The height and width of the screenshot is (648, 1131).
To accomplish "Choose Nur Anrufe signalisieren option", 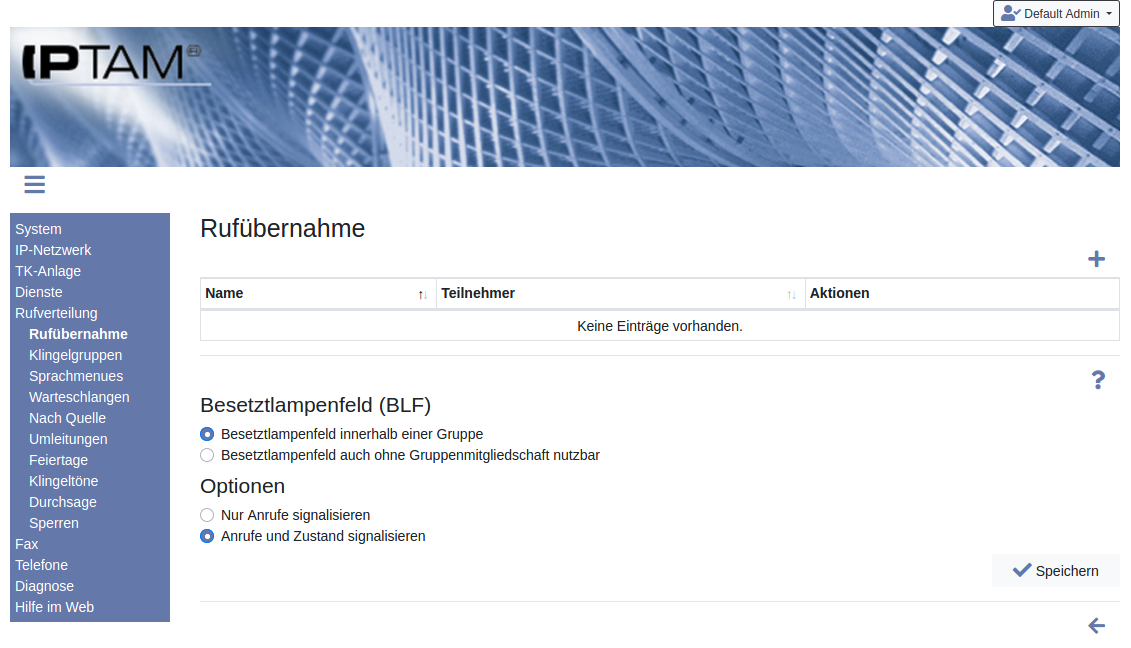I will point(207,515).
